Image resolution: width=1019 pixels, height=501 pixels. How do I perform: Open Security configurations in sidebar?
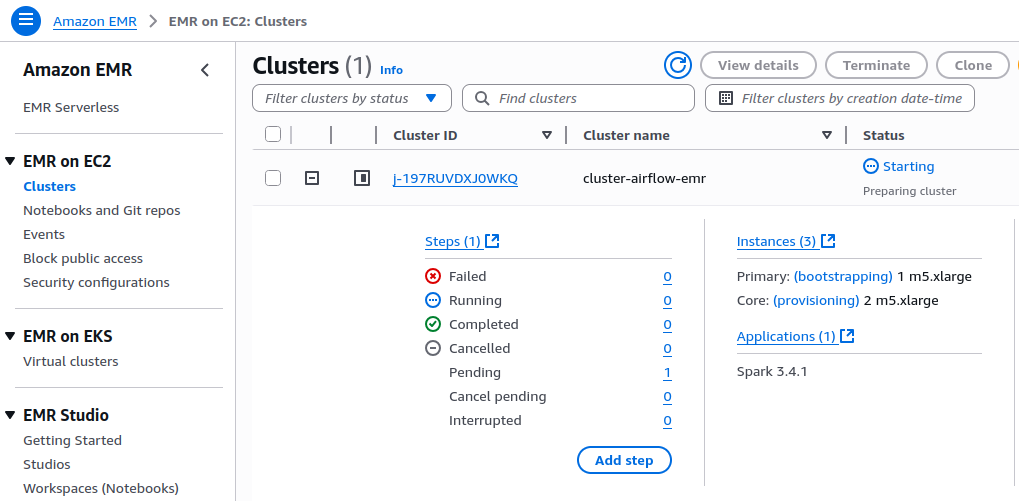pos(96,282)
